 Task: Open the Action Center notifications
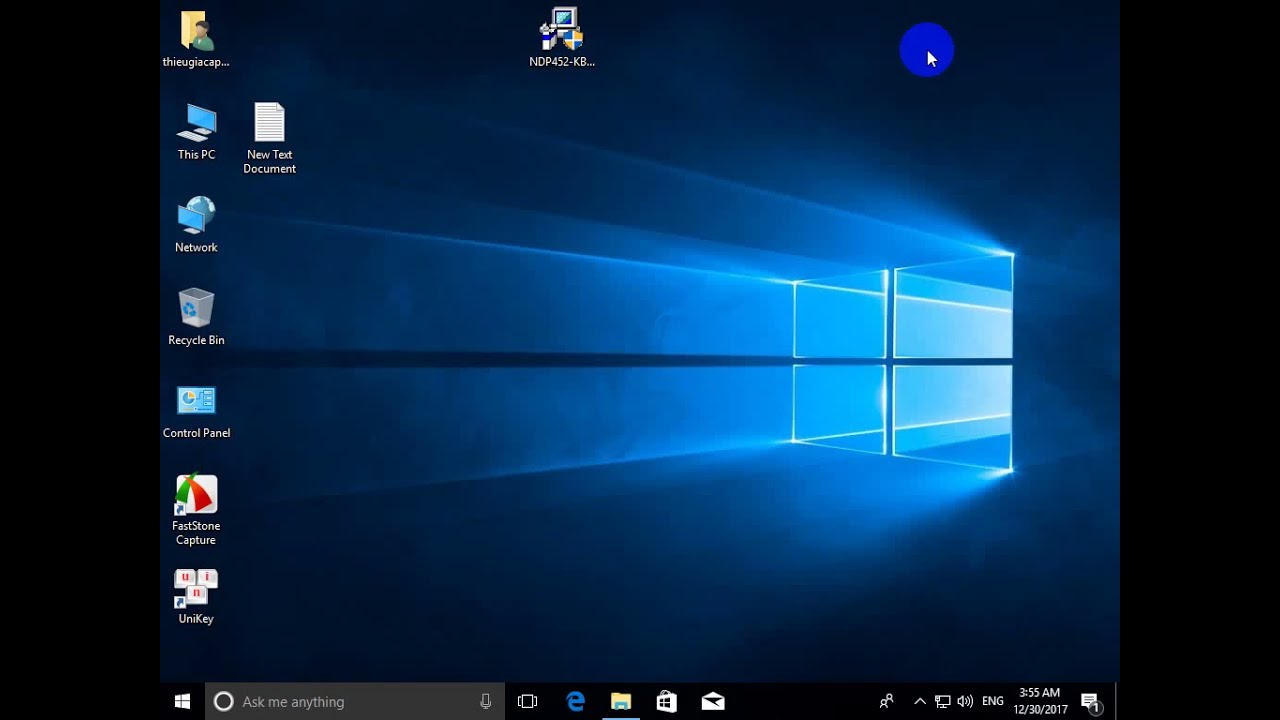point(1091,702)
